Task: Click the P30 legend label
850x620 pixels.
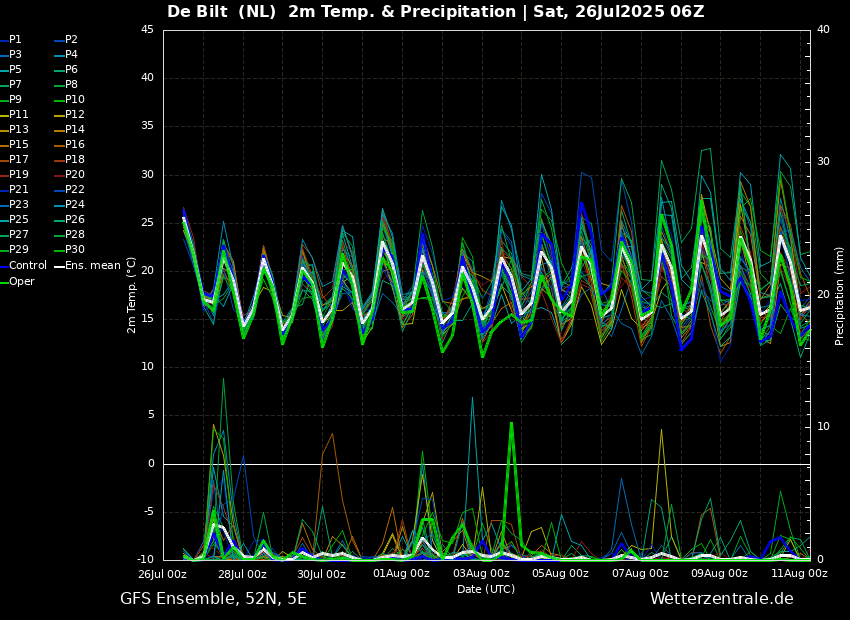Action: (x=69, y=249)
